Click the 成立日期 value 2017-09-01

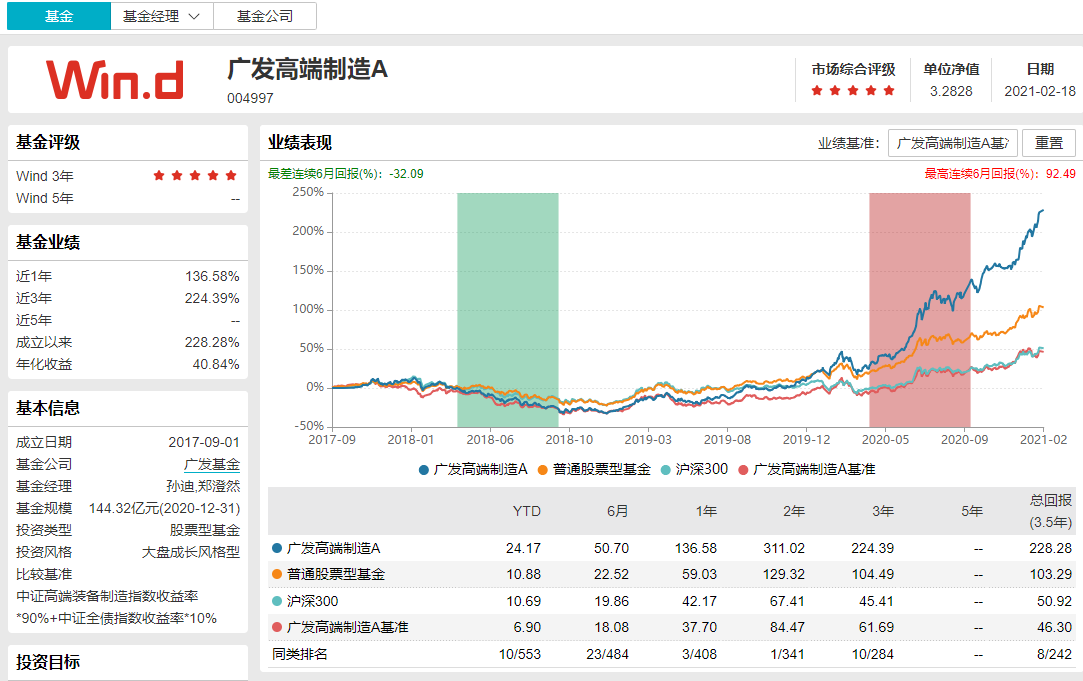pos(204,442)
